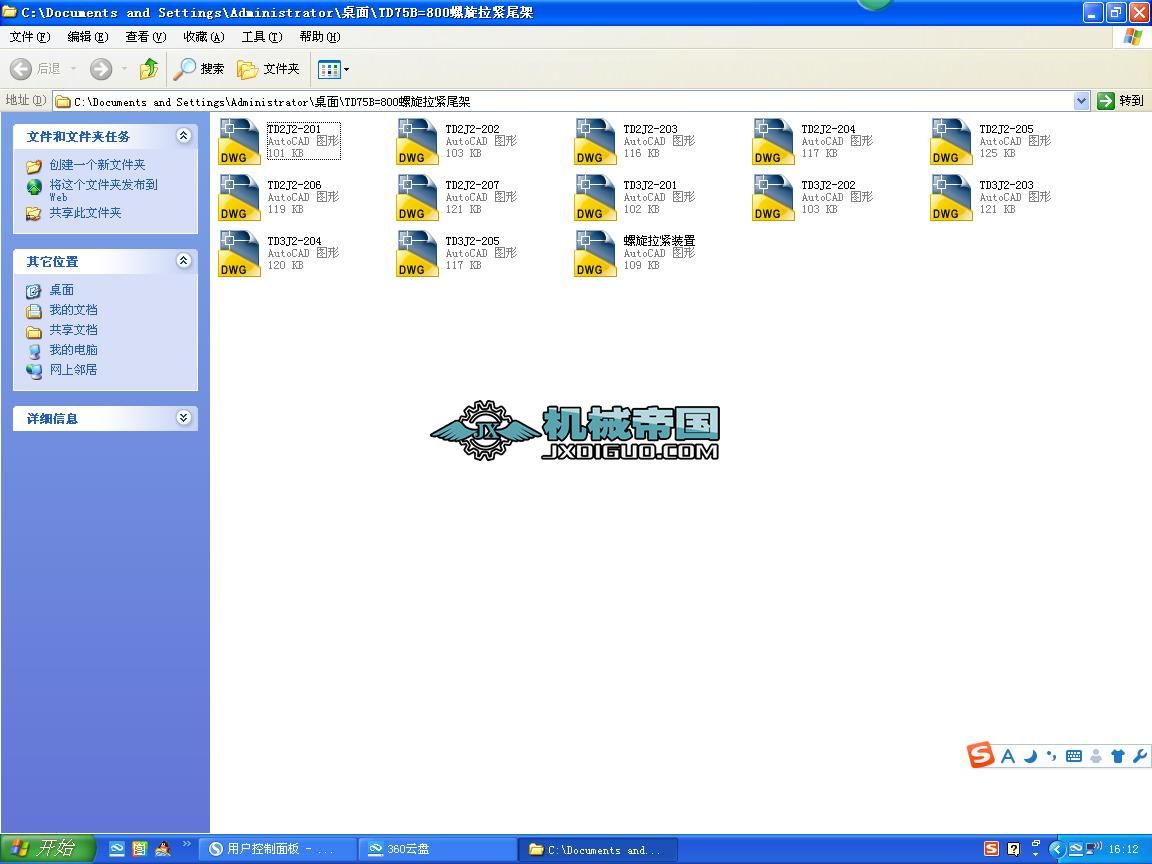Screen dimensions: 1152x864
Task: Open Sogou settings wrench icon
Action: 1140,756
